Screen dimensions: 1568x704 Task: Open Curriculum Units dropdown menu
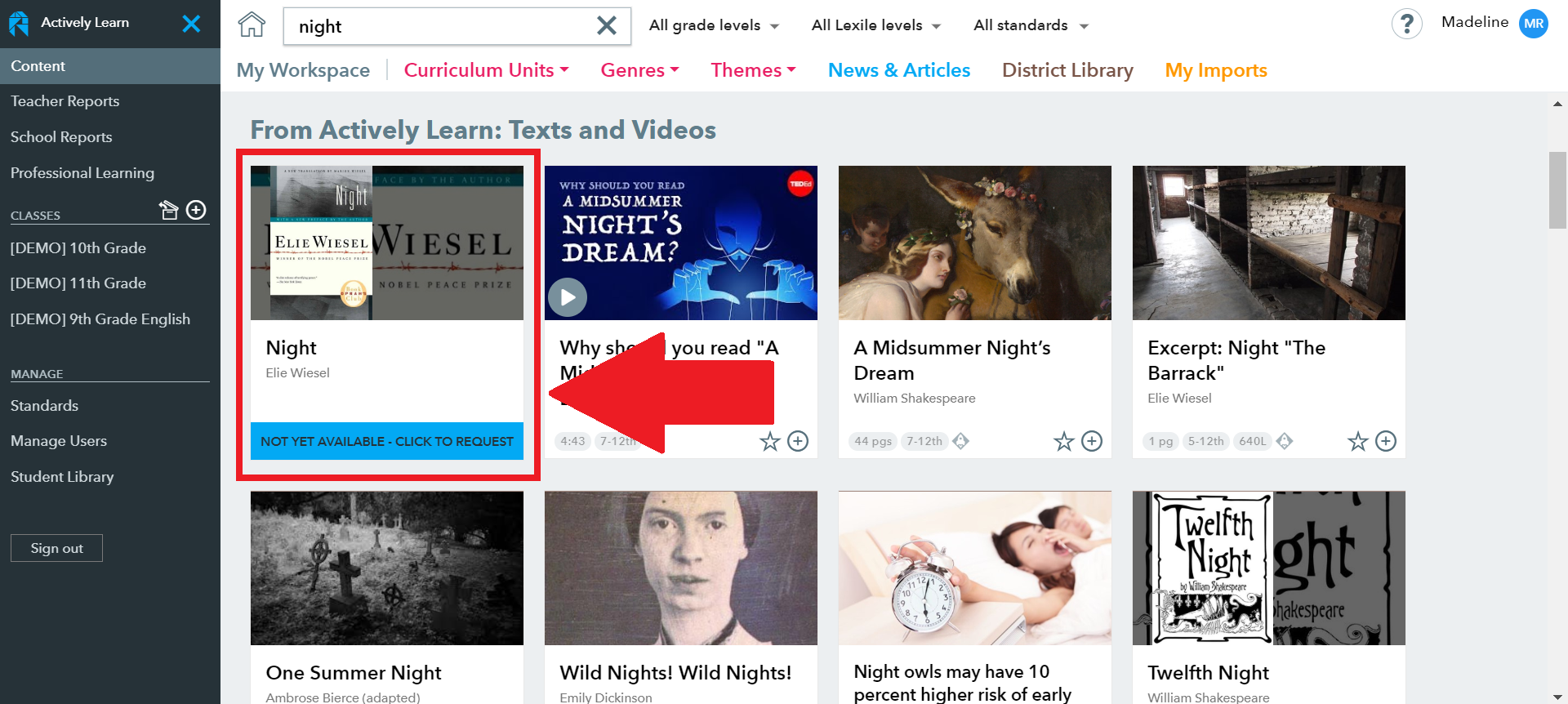[487, 70]
